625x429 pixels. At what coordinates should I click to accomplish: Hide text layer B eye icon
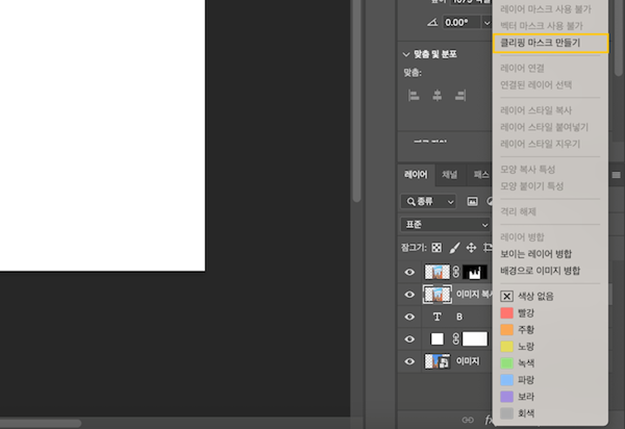(x=409, y=317)
